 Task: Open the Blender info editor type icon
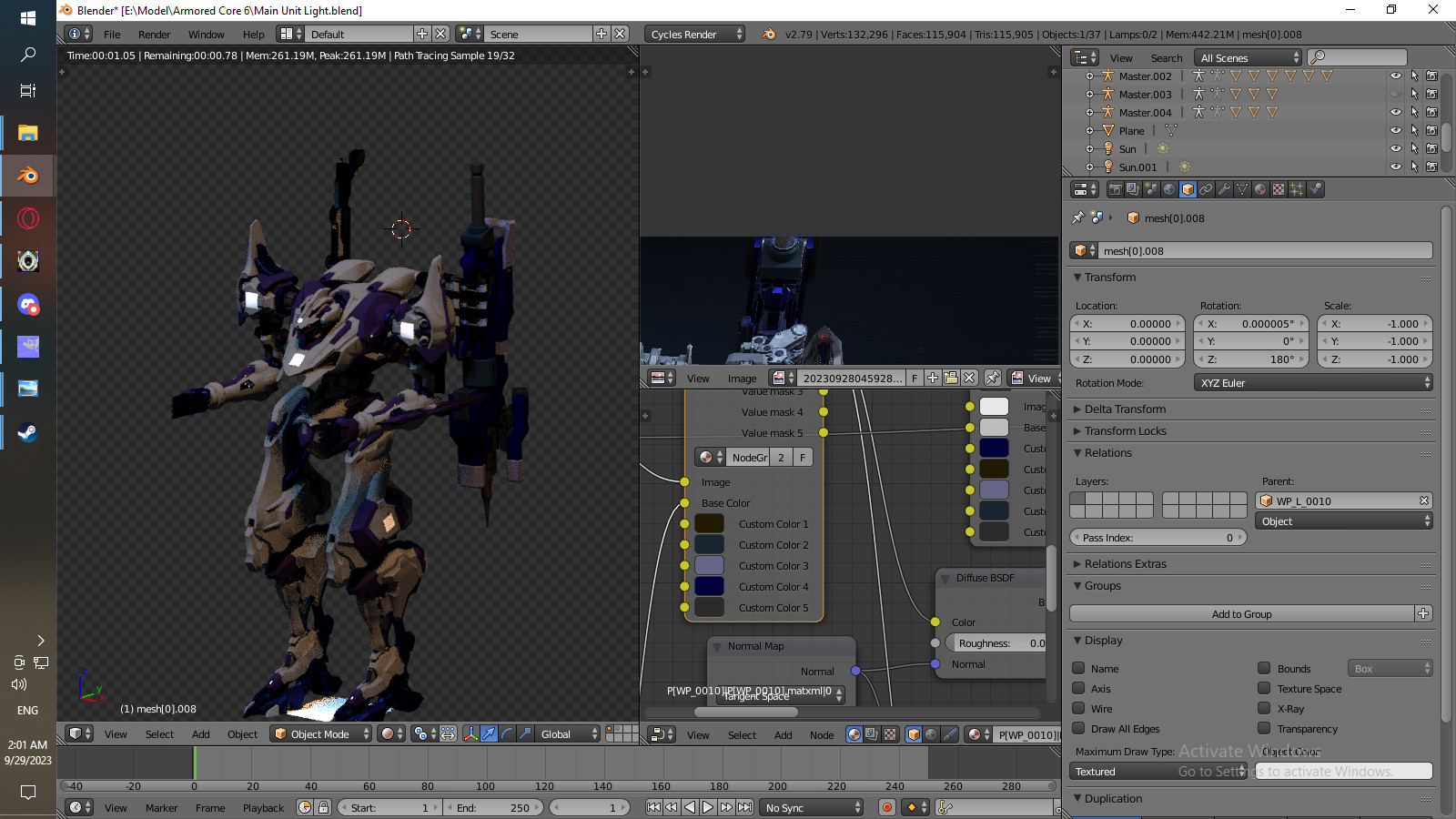click(79, 34)
